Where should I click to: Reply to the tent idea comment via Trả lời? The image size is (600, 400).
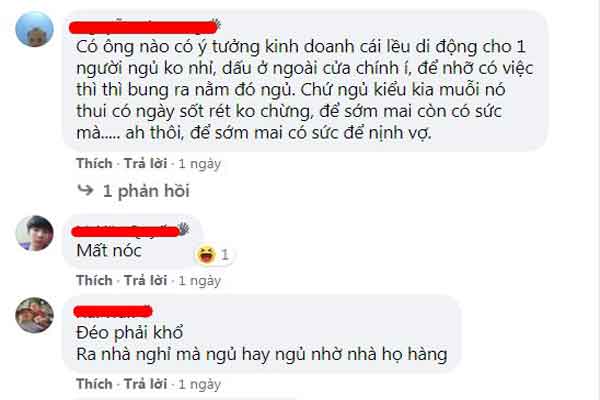[145, 163]
